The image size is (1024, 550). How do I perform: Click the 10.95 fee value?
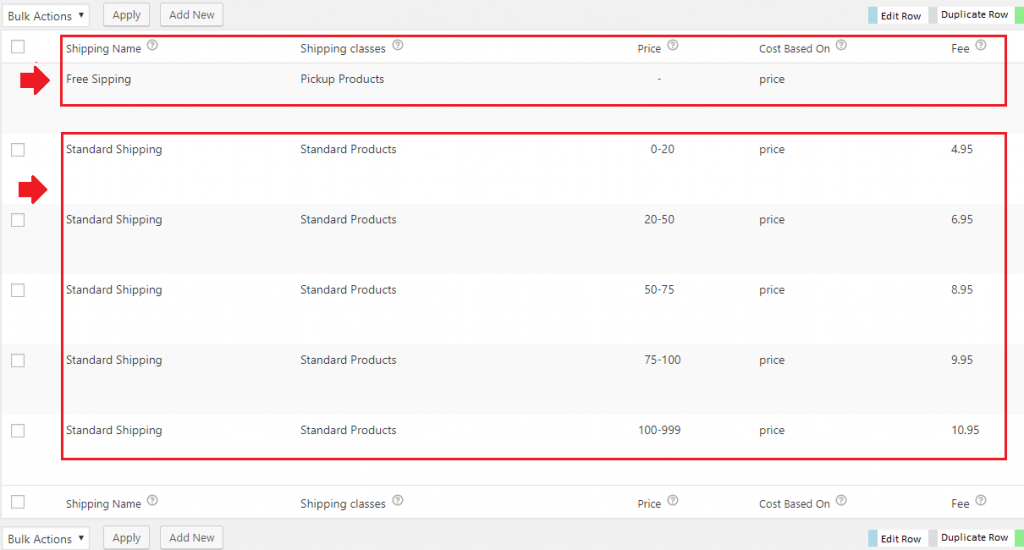click(965, 430)
